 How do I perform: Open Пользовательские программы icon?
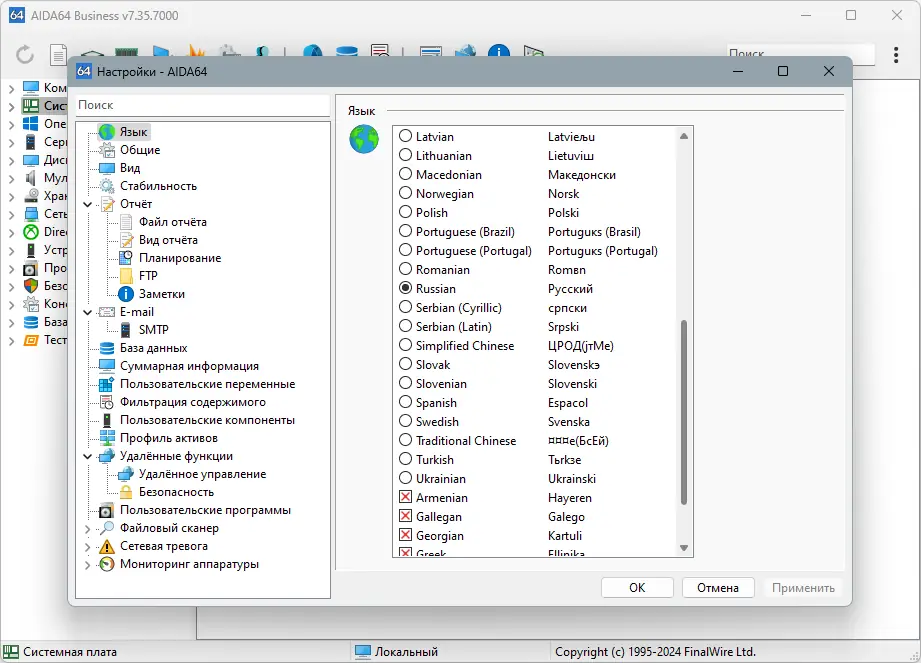[106, 510]
